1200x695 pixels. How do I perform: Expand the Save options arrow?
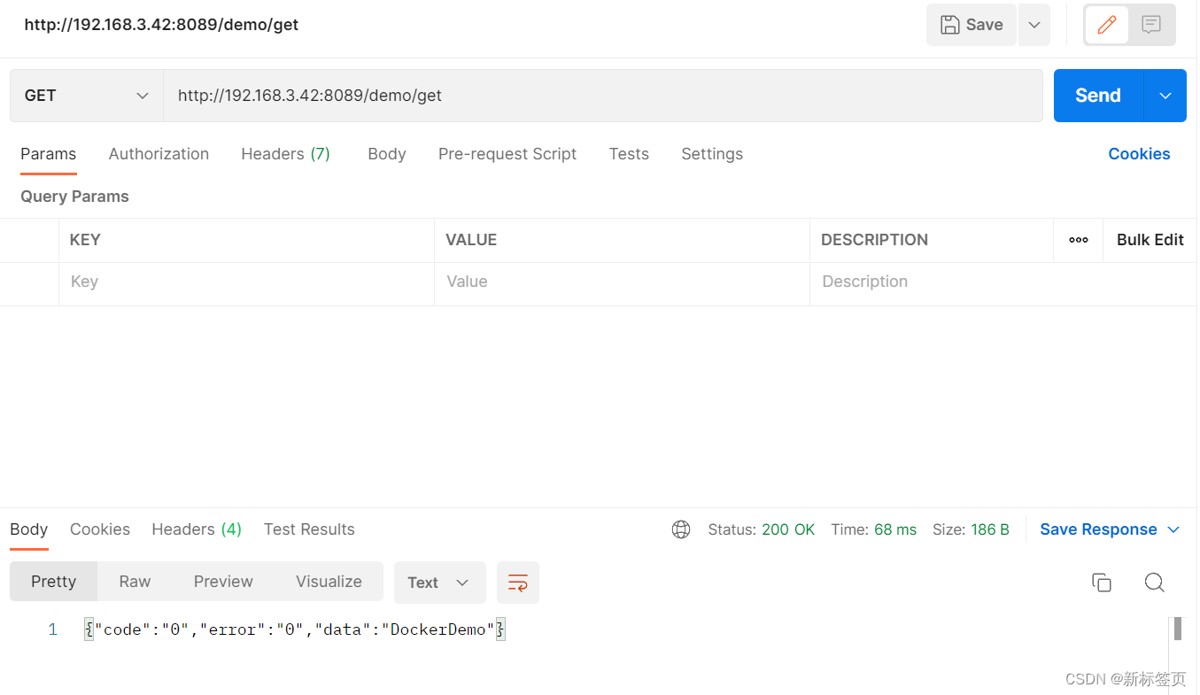tap(1034, 25)
